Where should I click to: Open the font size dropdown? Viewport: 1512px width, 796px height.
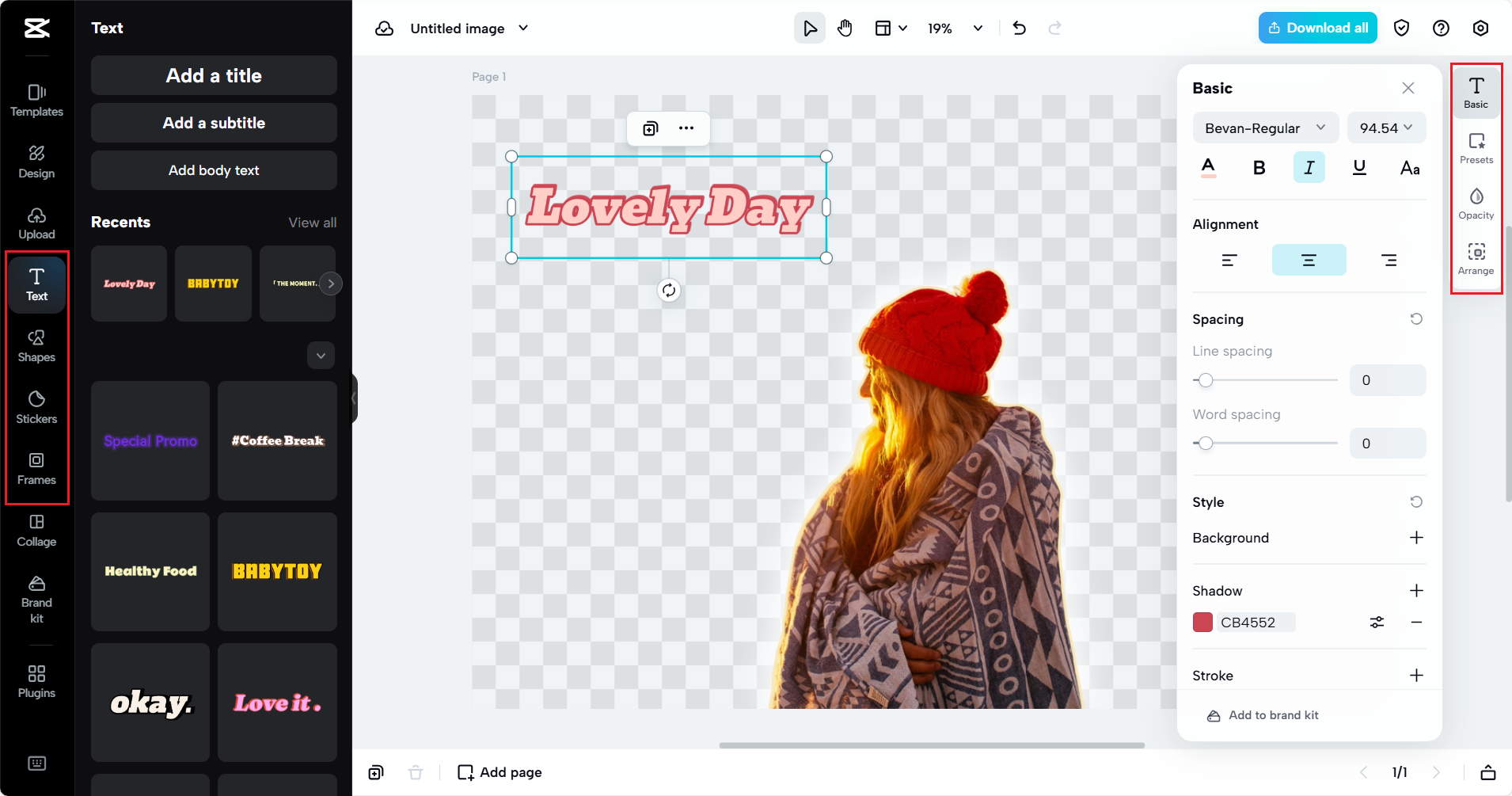[x=1385, y=128]
